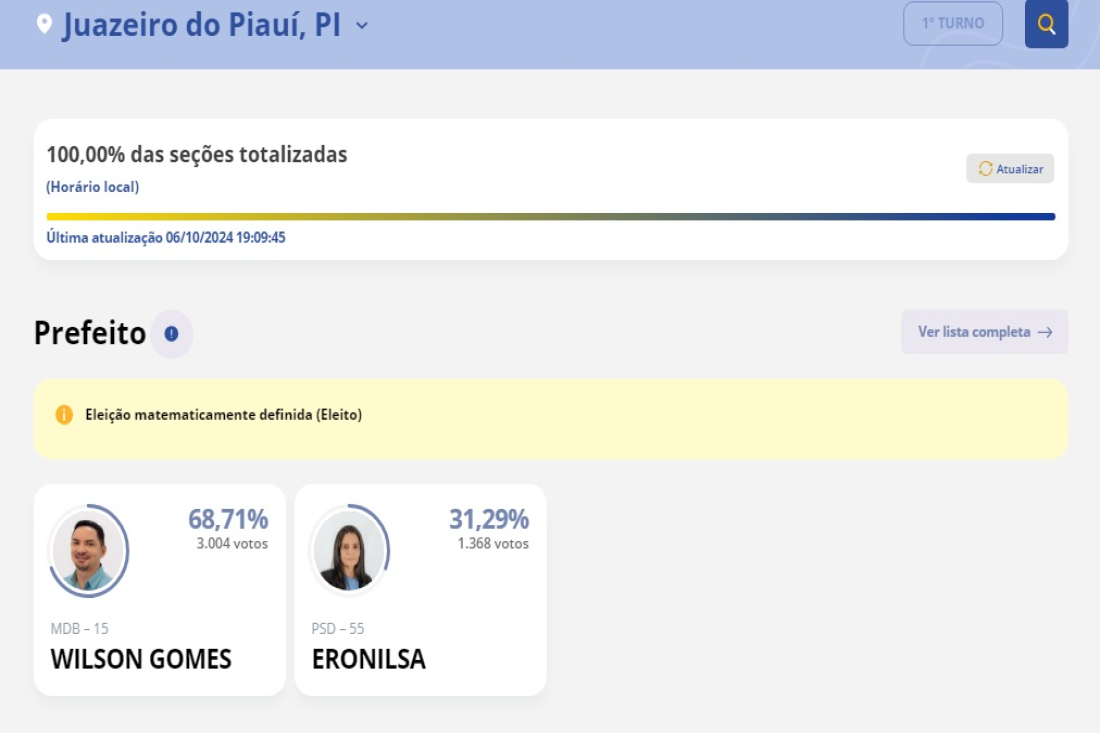This screenshot has width=1100, height=733.
Task: Open the Juazeiro do Piauí, PI selector
Action: (x=202, y=25)
